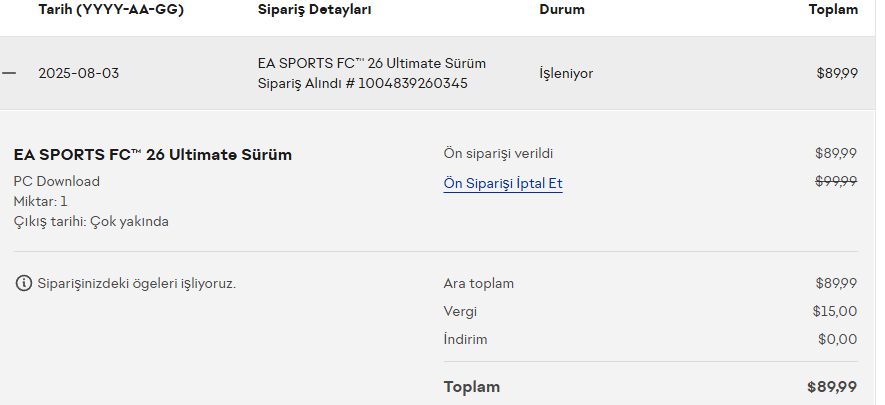Screen dimensions: 885x405
Task: Click the info icon beside processing message
Action: click(x=24, y=283)
